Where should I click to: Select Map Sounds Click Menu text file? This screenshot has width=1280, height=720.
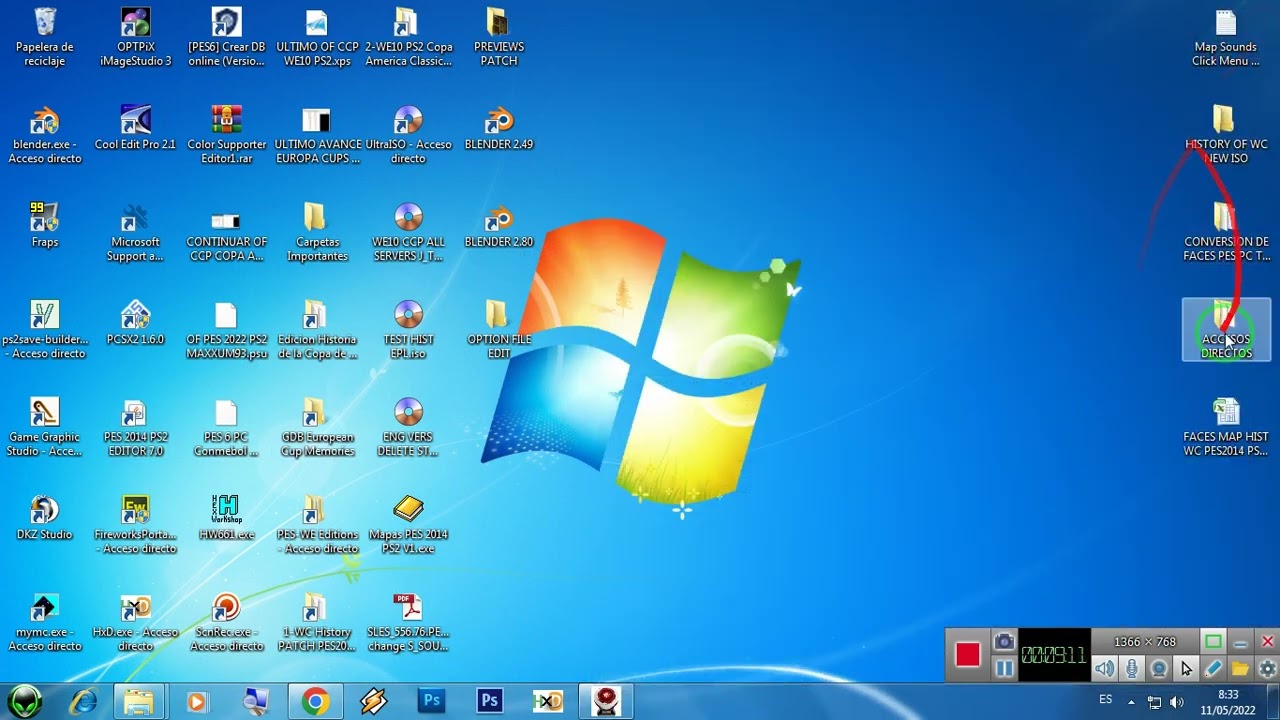[x=1226, y=38]
